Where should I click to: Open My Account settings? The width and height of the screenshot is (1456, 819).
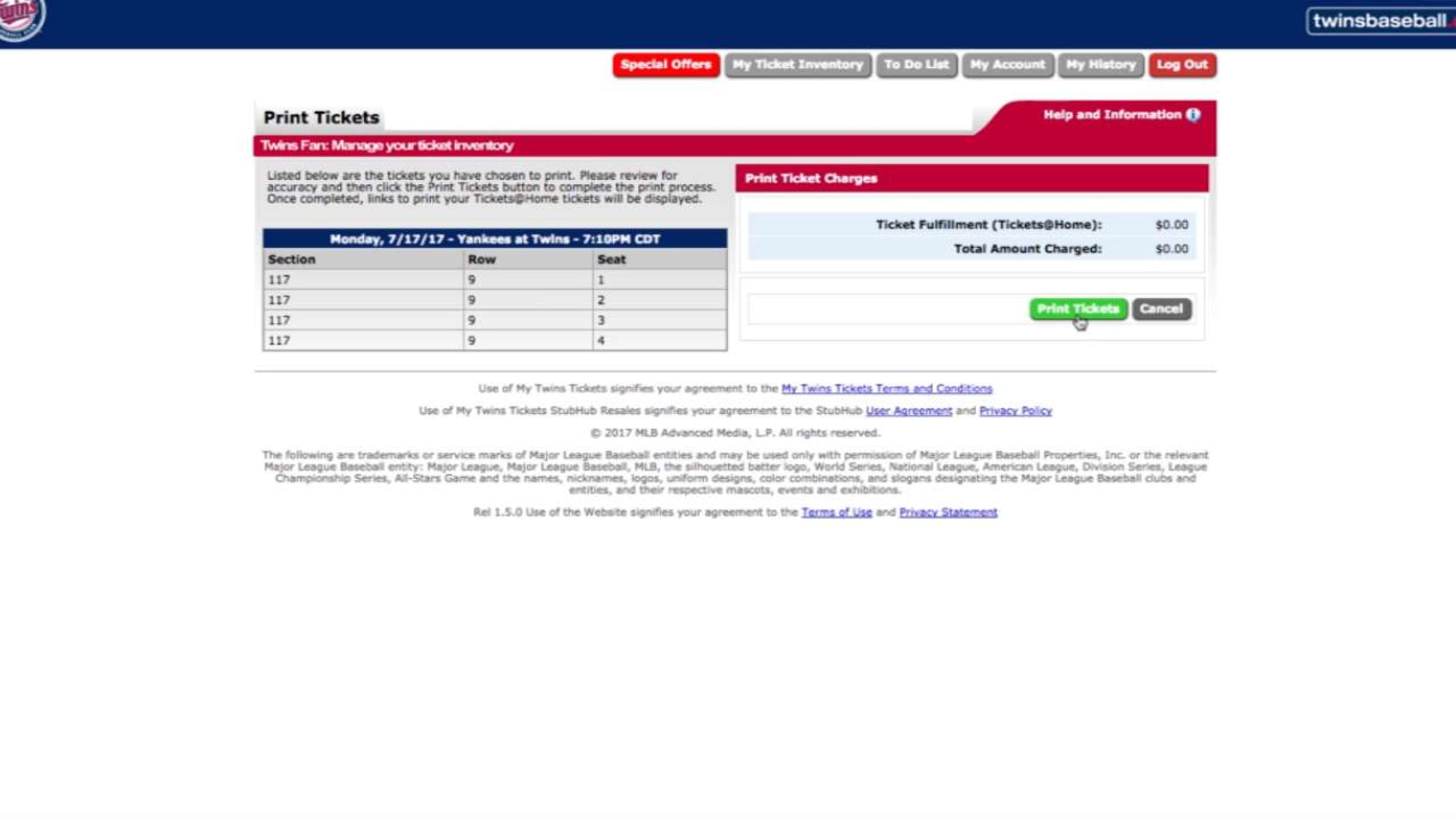click(x=1007, y=64)
